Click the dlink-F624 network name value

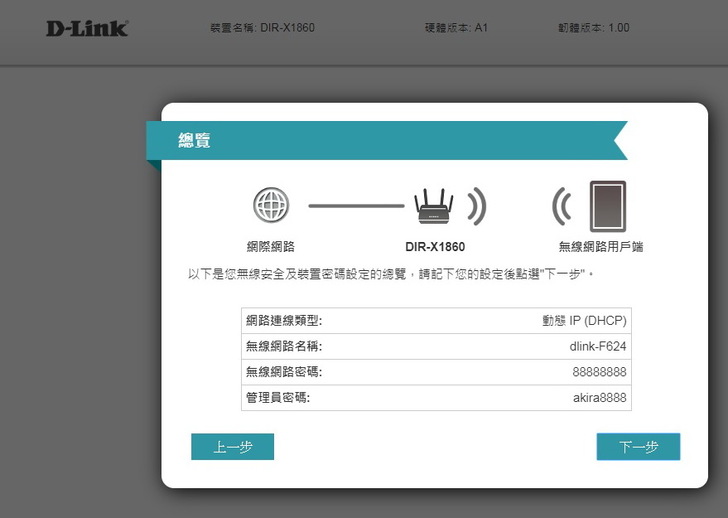[x=598, y=346]
